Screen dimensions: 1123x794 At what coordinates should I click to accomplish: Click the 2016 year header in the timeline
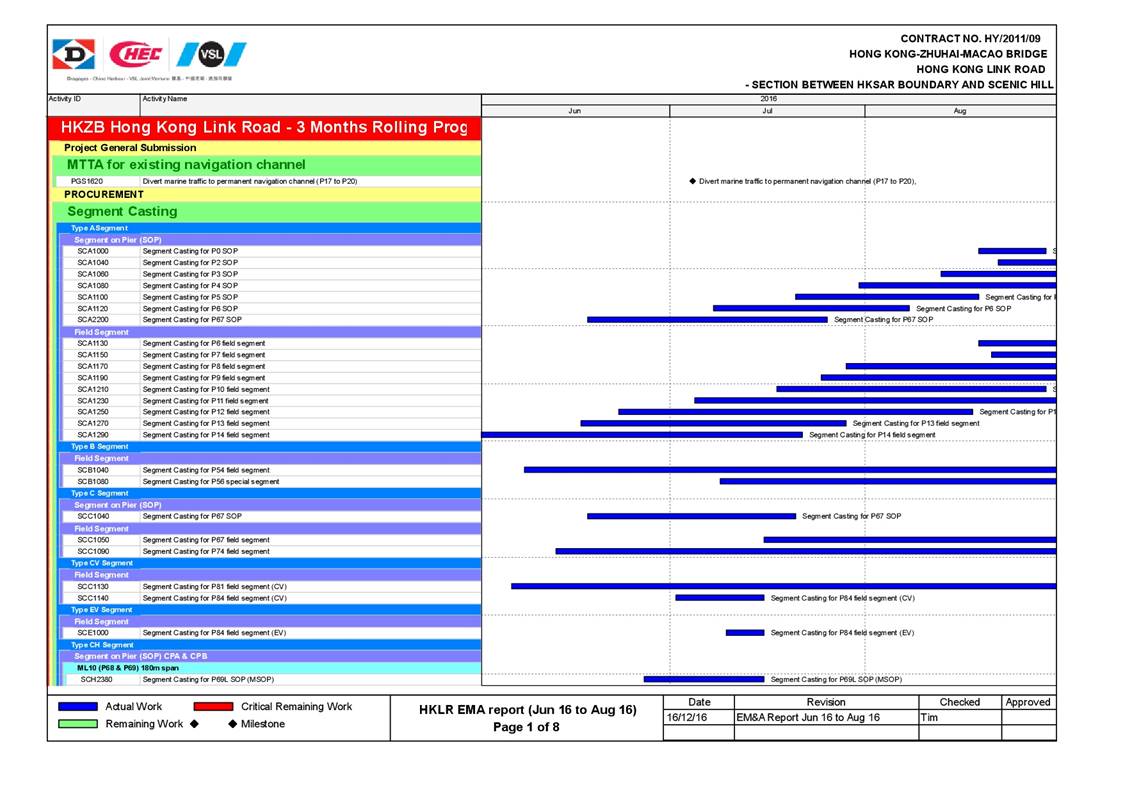768,100
